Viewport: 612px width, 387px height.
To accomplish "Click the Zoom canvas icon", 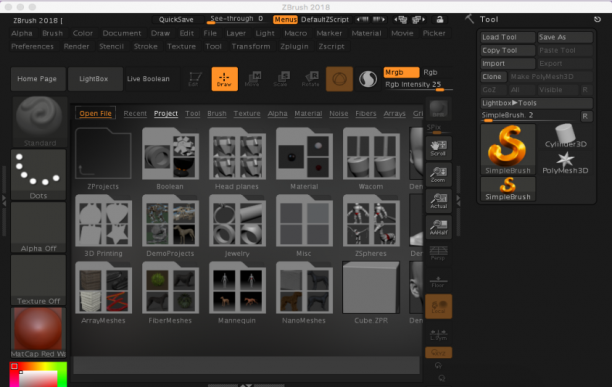I will (438, 174).
